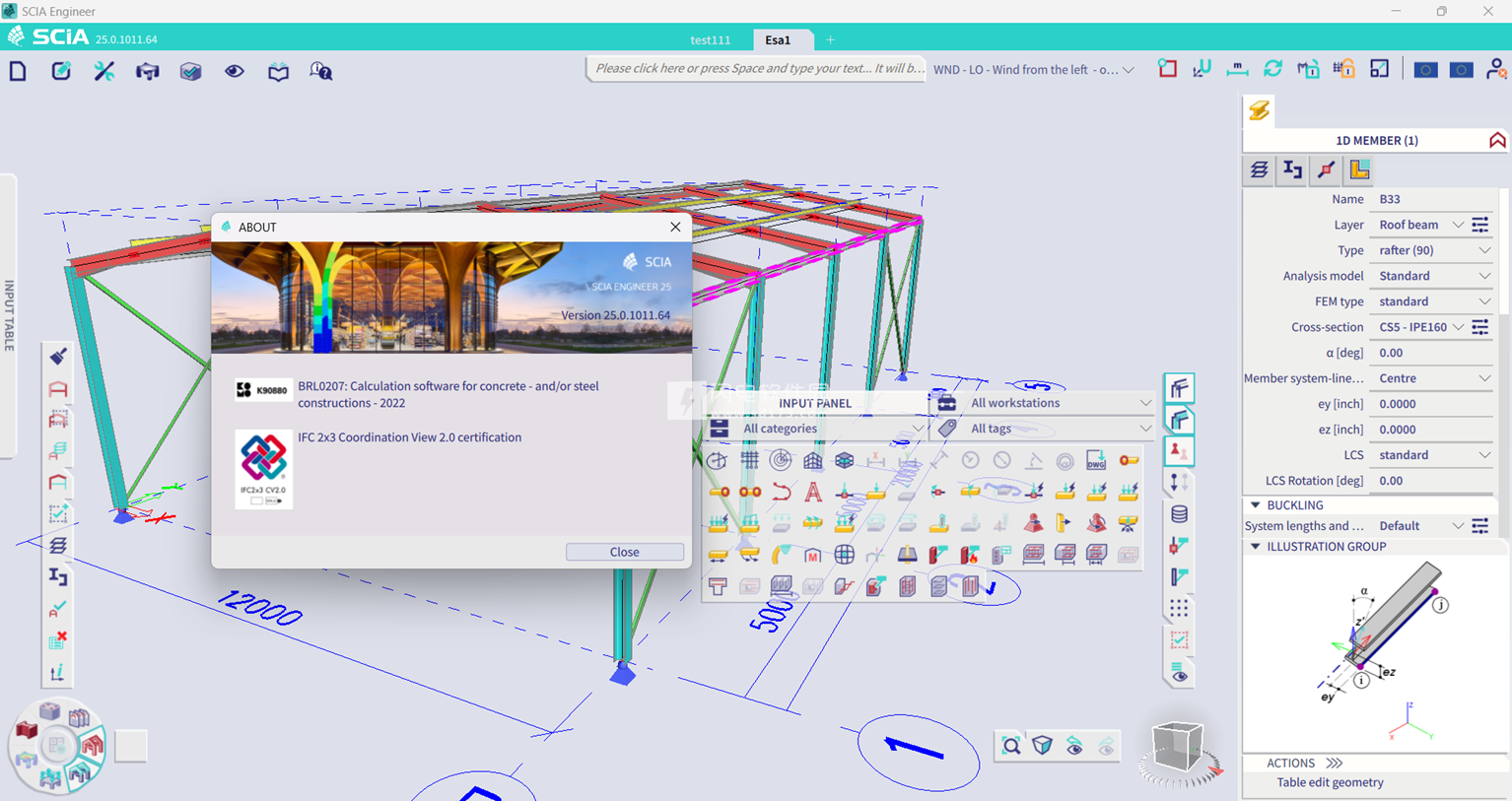Click the expand-window arrow icon in toolbar

[x=1380, y=69]
